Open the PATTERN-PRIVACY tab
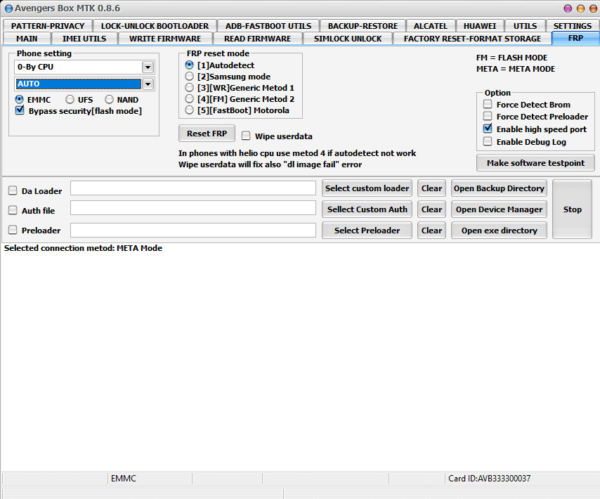 click(48, 26)
